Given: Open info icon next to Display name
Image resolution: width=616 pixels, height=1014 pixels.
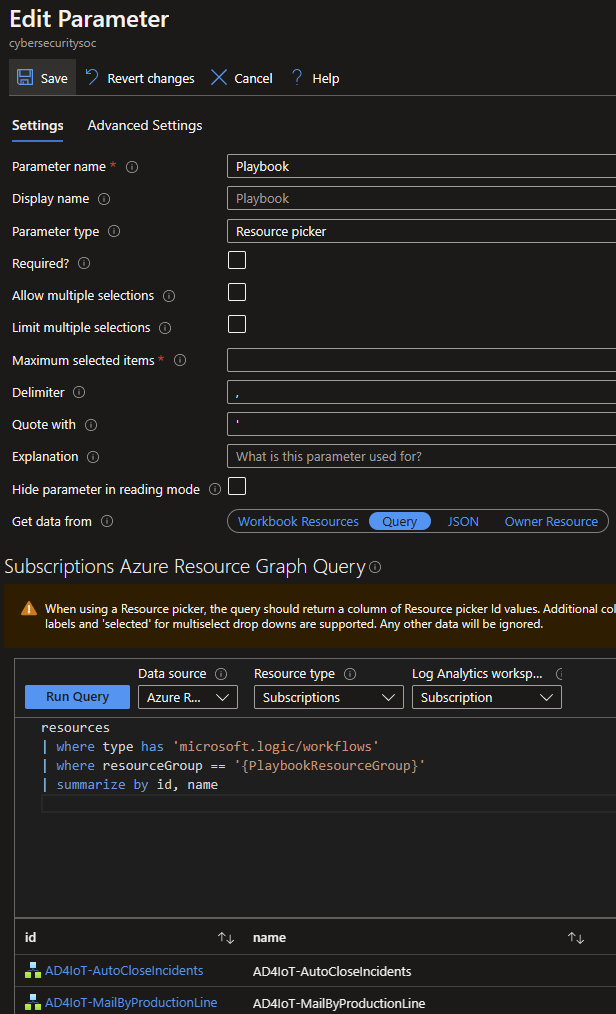Looking at the screenshot, I should tap(103, 199).
